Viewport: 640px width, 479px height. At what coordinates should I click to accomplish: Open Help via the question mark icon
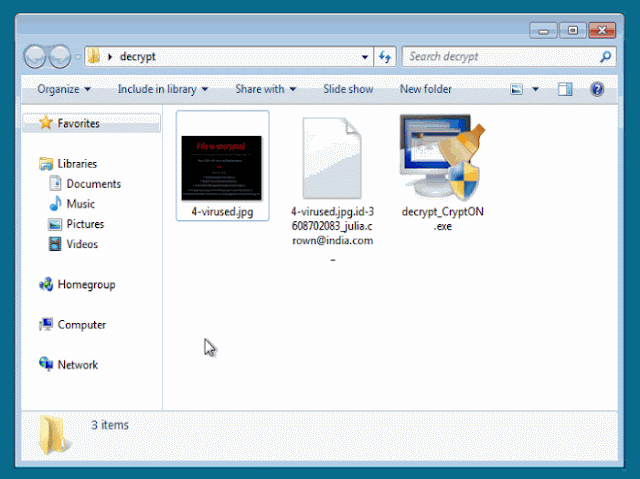[x=597, y=89]
